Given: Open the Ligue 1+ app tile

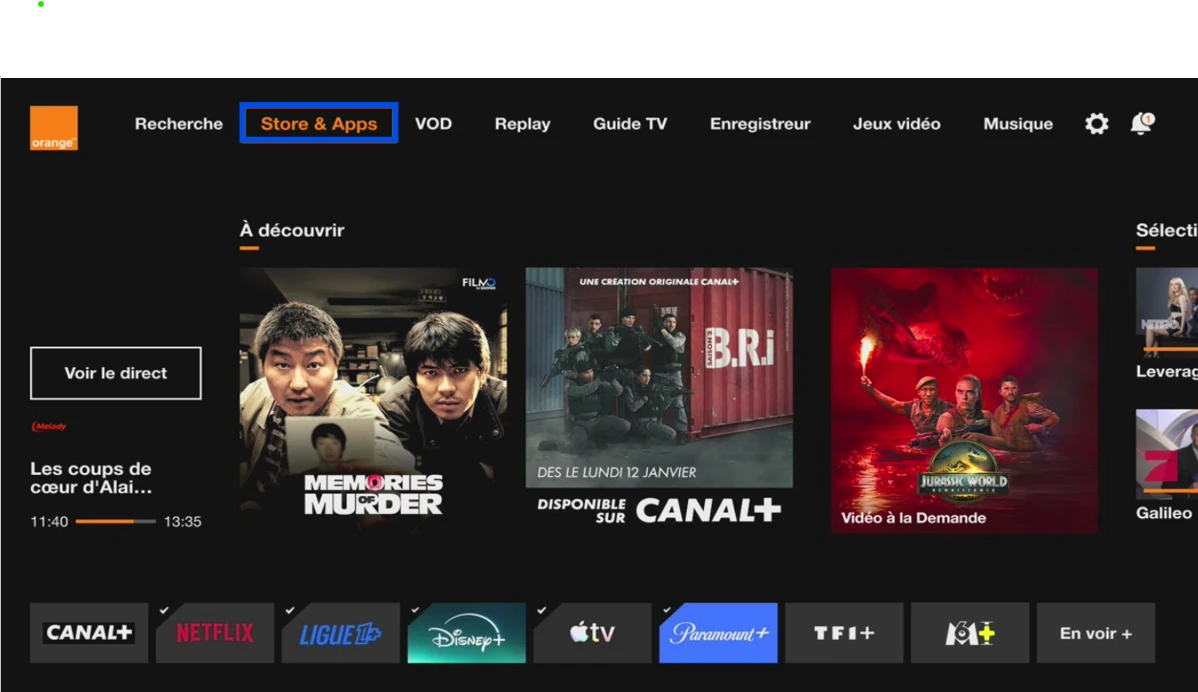Looking at the screenshot, I should [x=340, y=633].
